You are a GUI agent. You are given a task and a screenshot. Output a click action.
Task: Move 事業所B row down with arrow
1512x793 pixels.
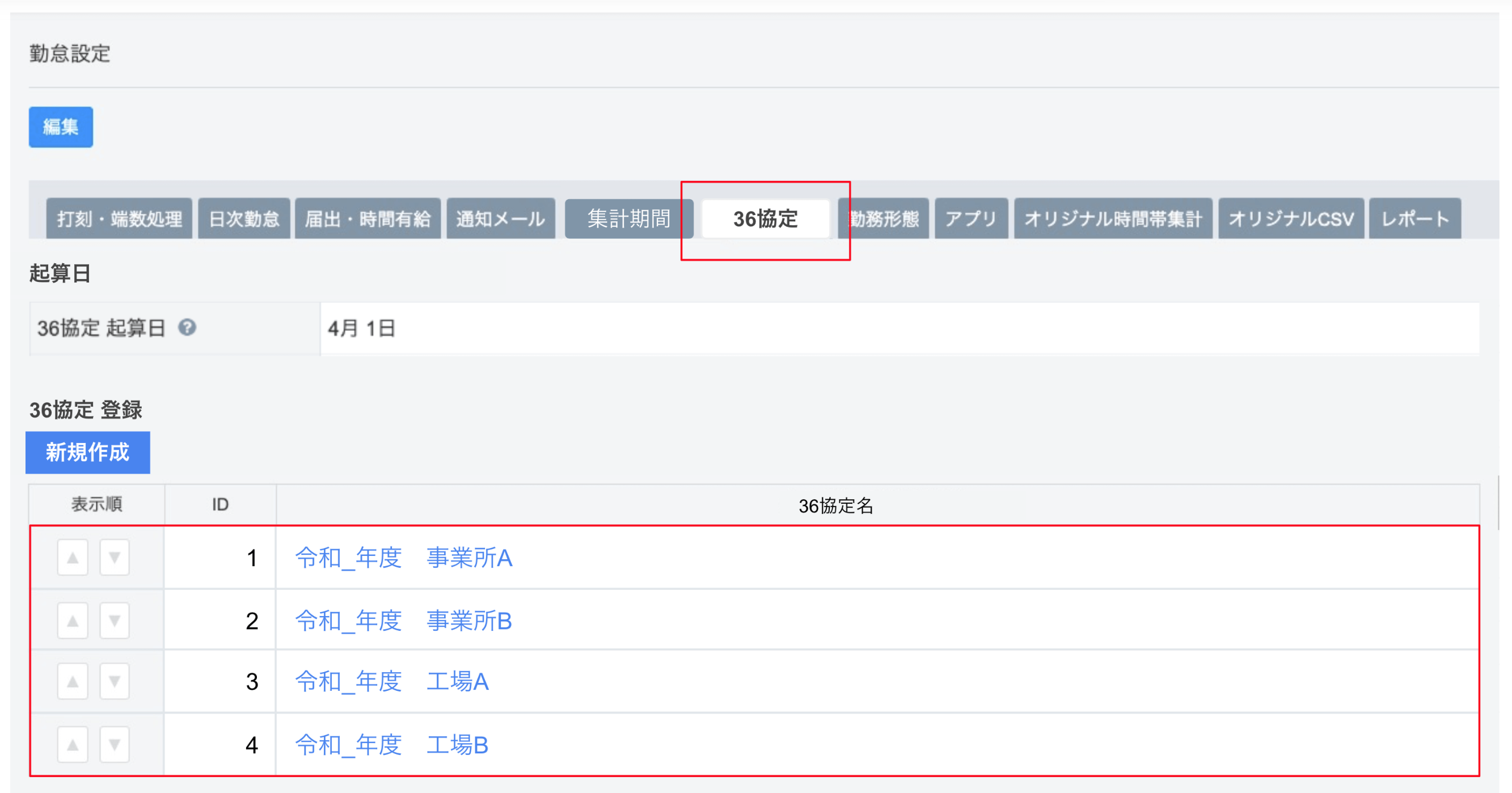pyautogui.click(x=115, y=621)
